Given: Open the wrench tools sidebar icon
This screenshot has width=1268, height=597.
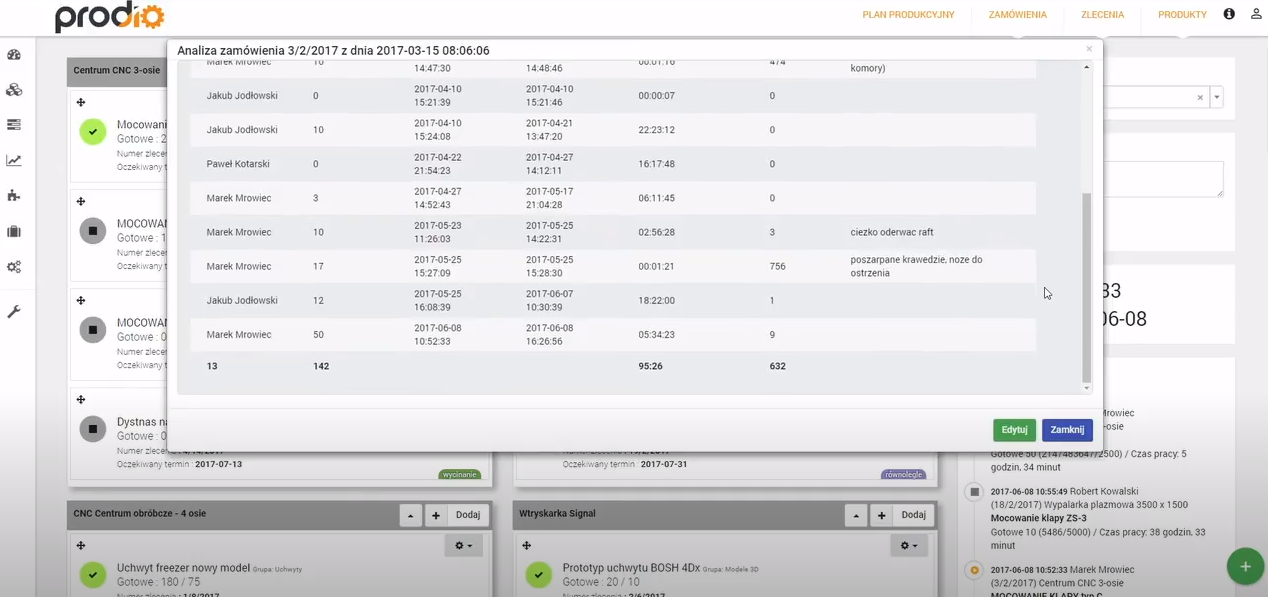Looking at the screenshot, I should [14, 312].
